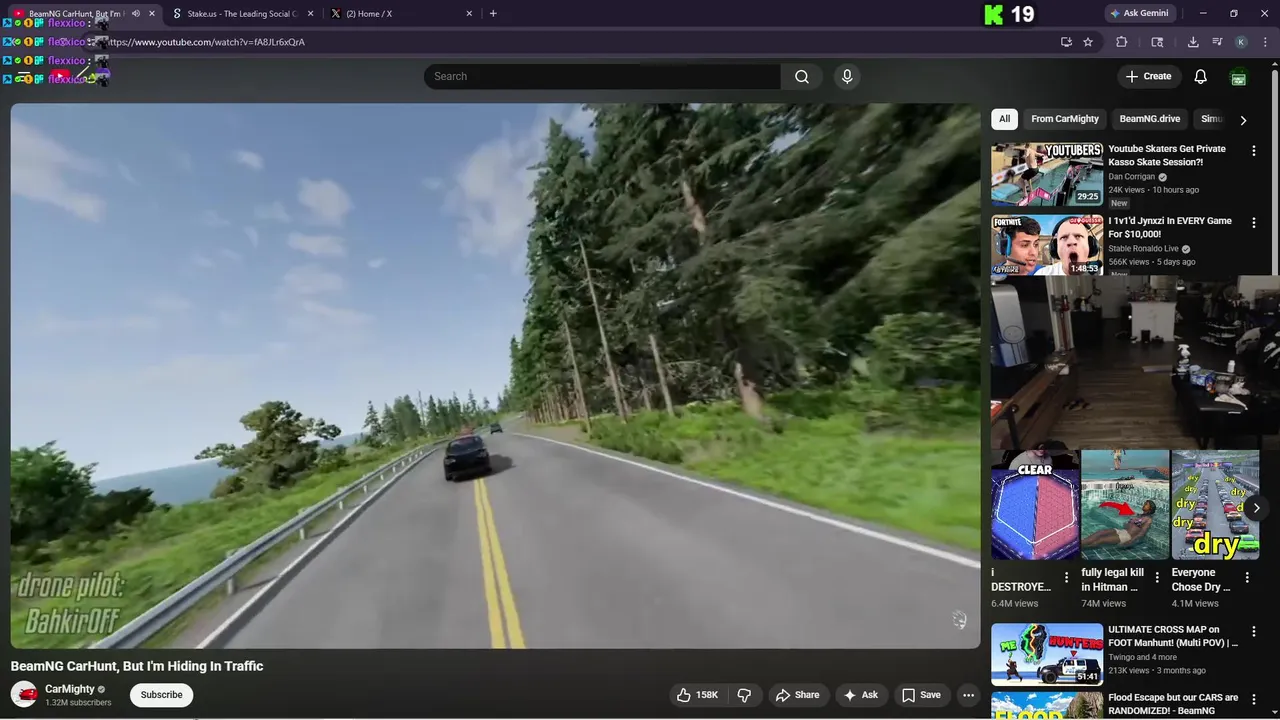Screen dimensions: 1280x720
Task: Start voice search with the microphone icon
Action: (x=847, y=77)
